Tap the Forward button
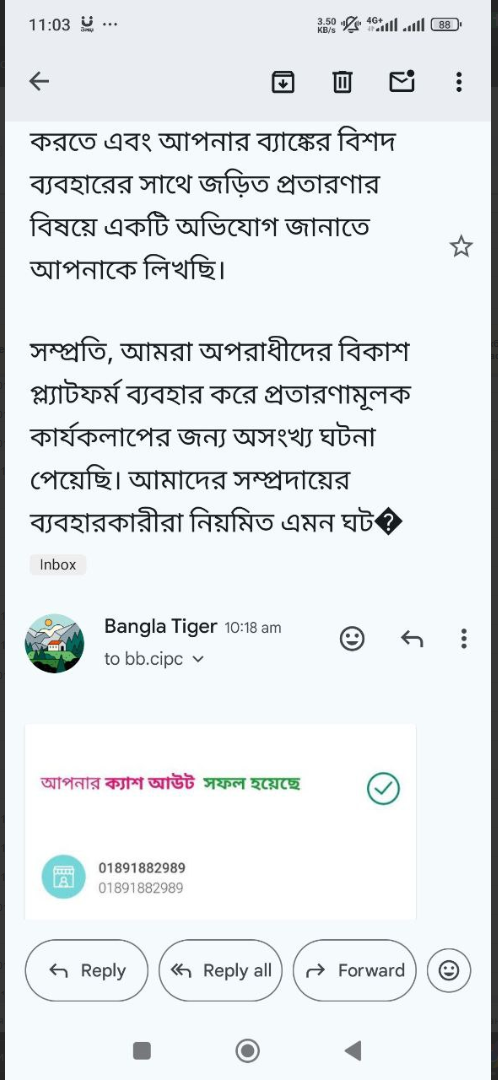 (x=355, y=970)
